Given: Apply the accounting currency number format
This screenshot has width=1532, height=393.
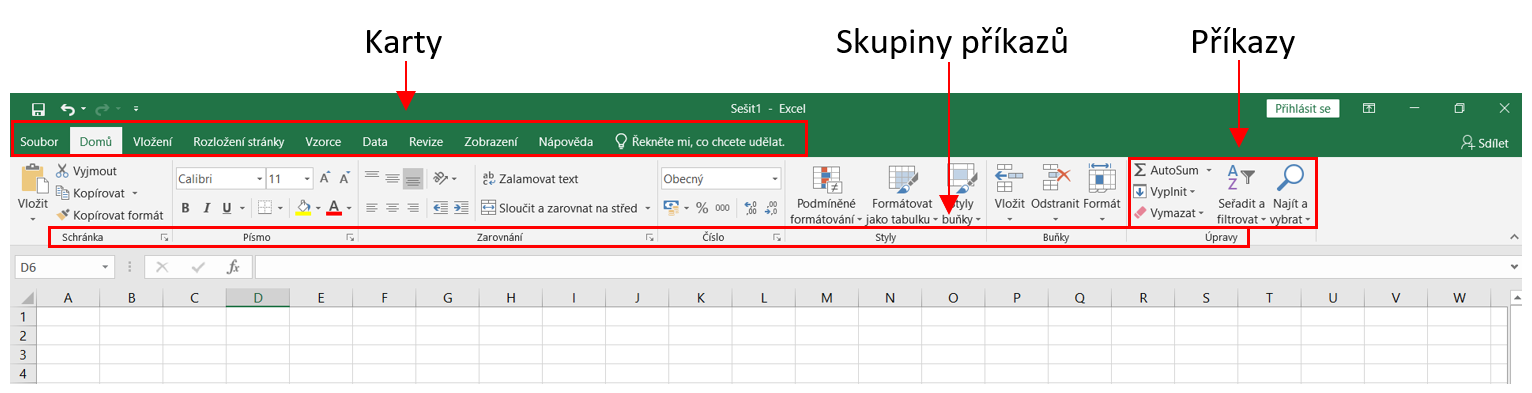Looking at the screenshot, I should pyautogui.click(x=671, y=208).
